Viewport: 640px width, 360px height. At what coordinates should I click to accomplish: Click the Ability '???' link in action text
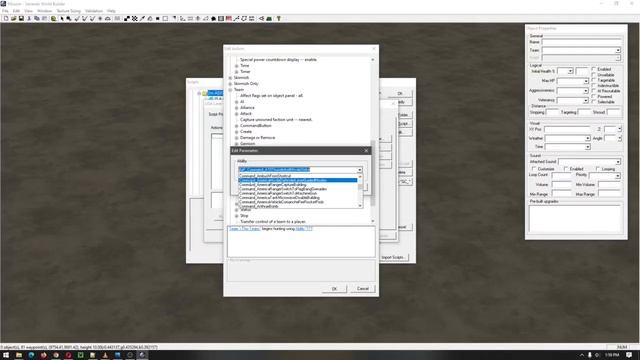point(304,229)
